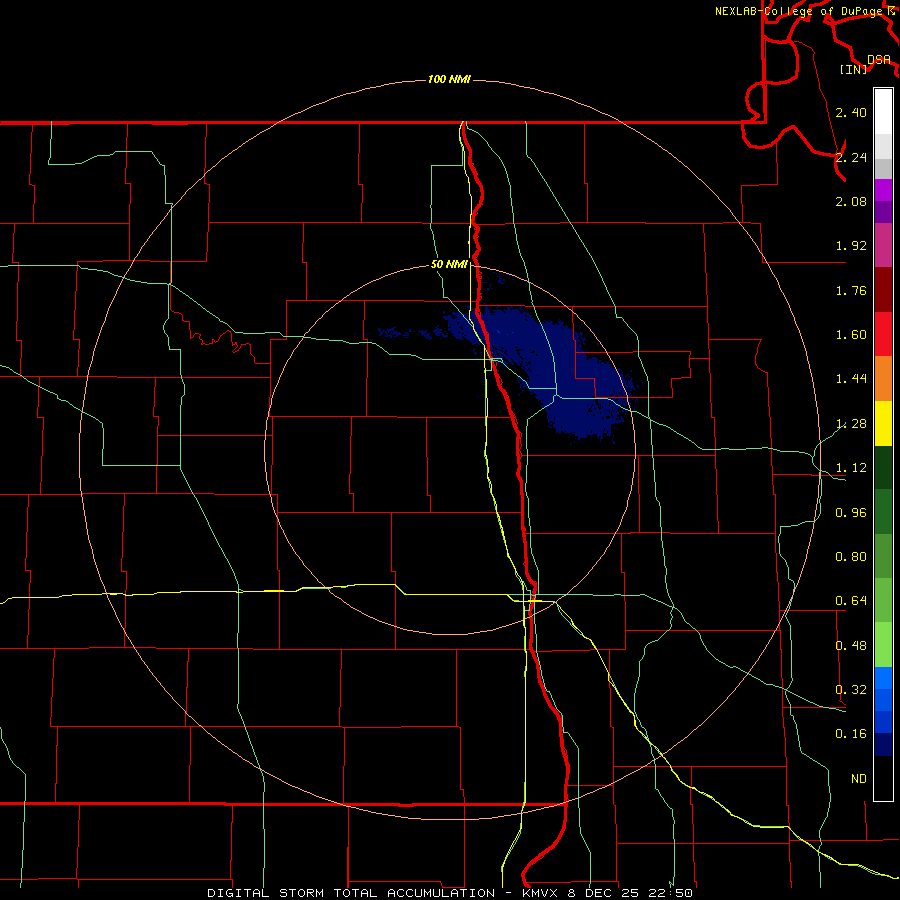900x900 pixels.
Task: Click the '22:50' time stamp
Action: (670, 893)
